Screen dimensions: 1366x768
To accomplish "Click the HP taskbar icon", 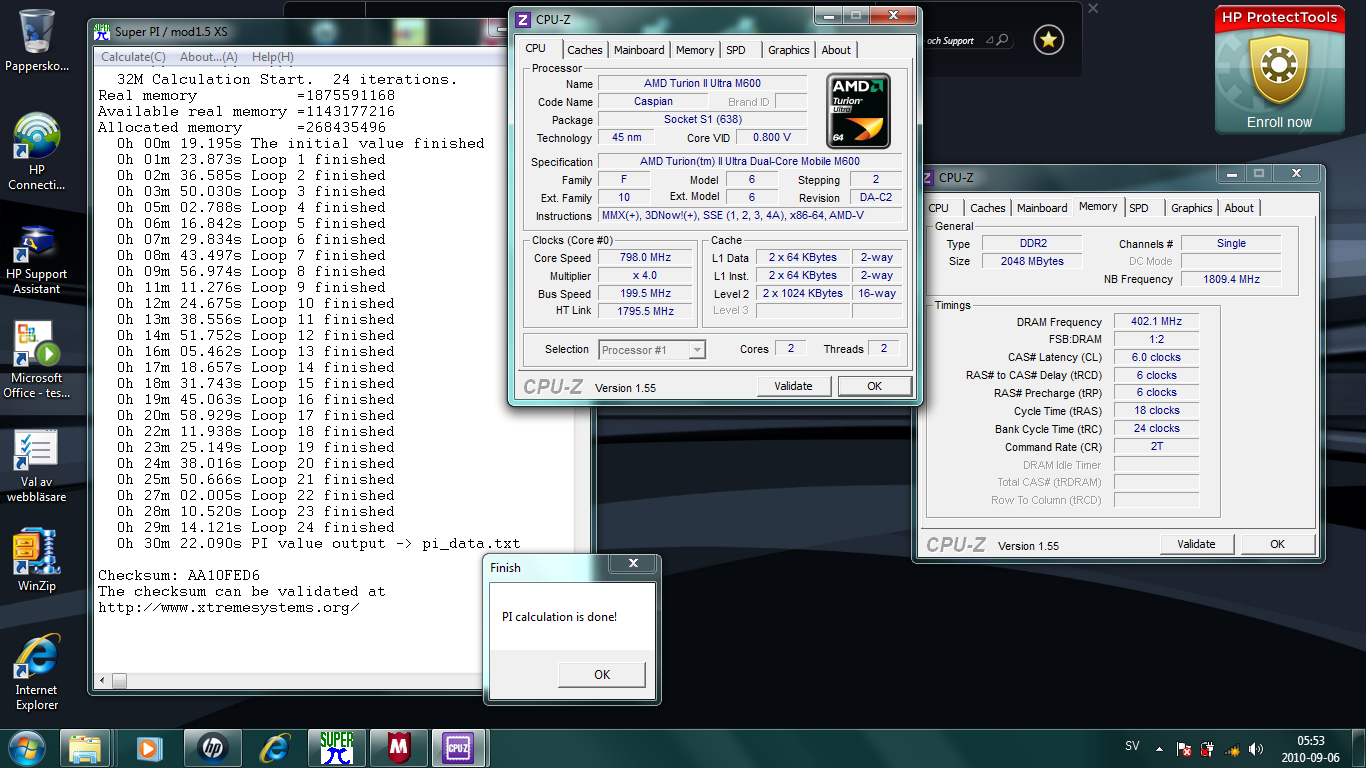I will 211,748.
